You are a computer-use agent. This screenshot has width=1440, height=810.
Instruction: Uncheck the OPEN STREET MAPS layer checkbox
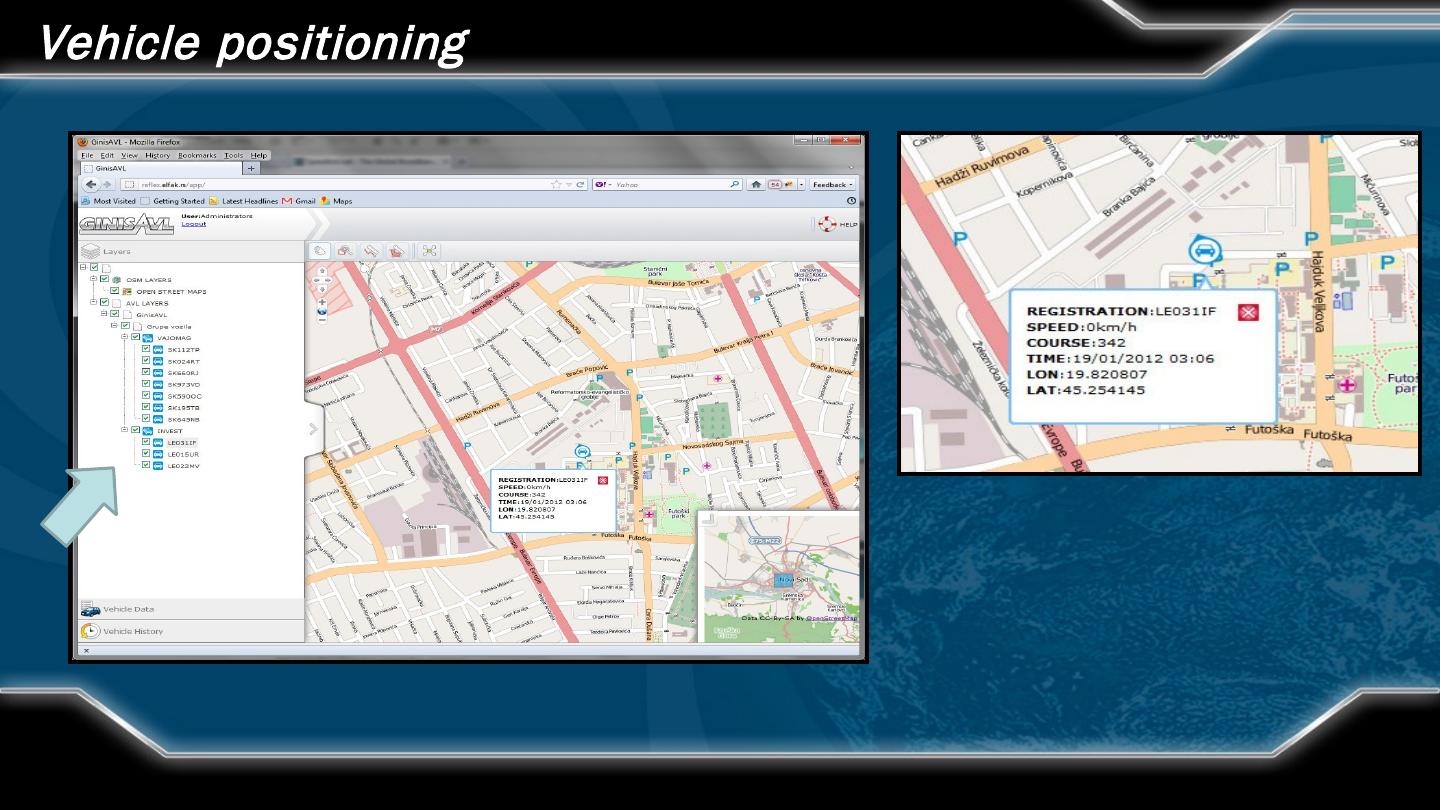coord(115,291)
